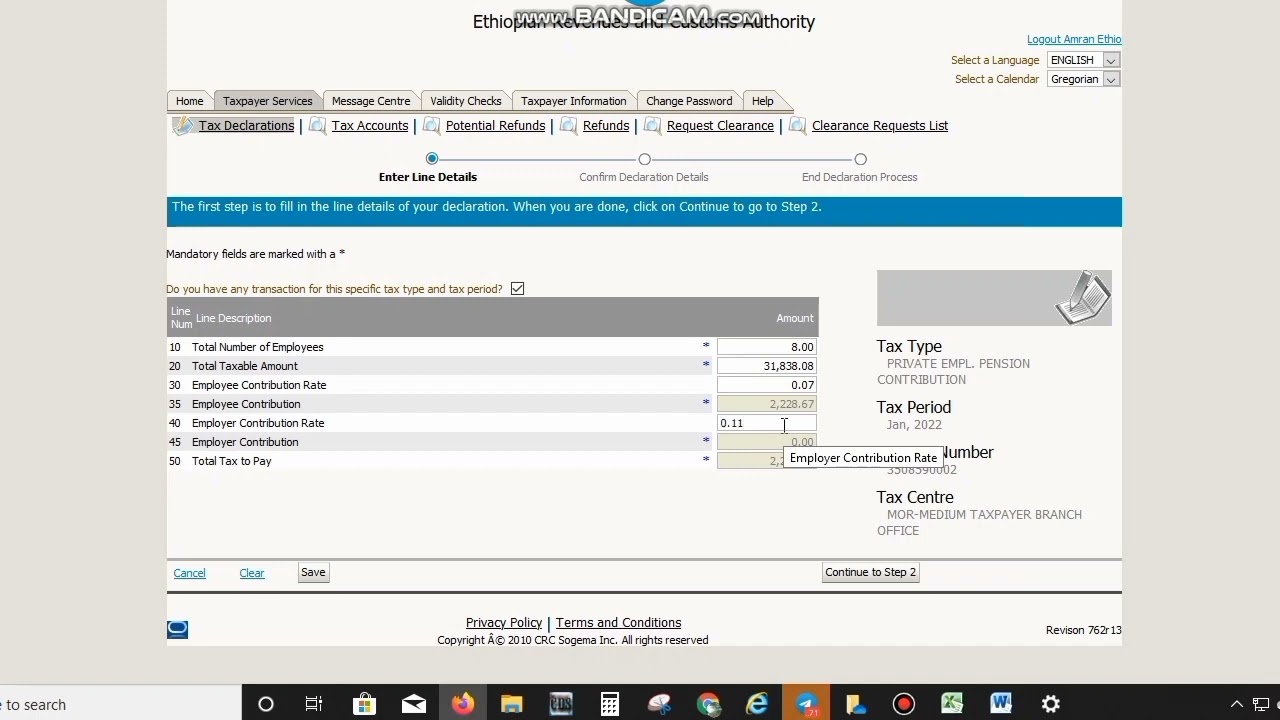Click Continue to Step 2
This screenshot has height=720, width=1280.
pyautogui.click(x=870, y=572)
